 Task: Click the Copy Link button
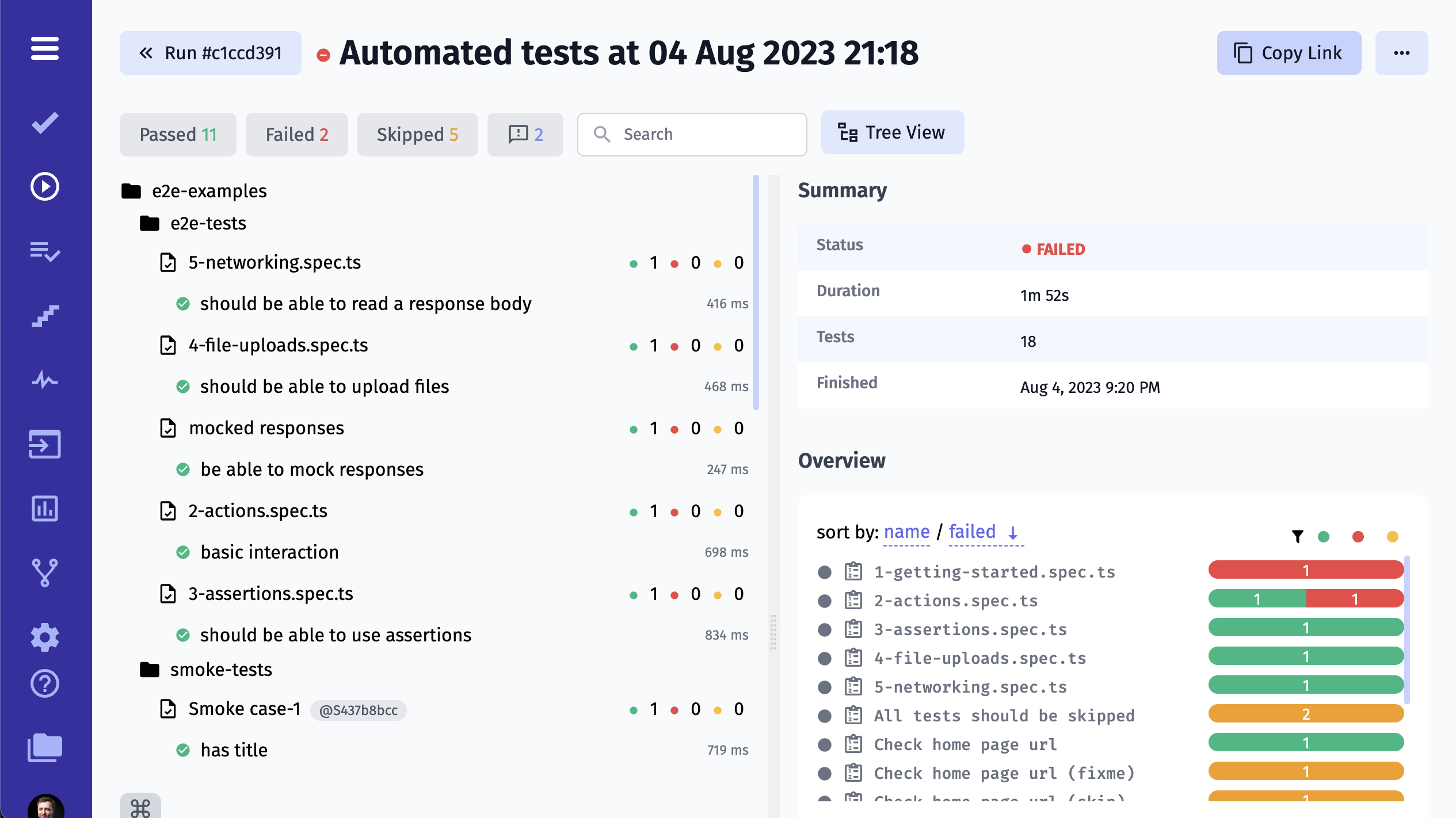pyautogui.click(x=1289, y=52)
